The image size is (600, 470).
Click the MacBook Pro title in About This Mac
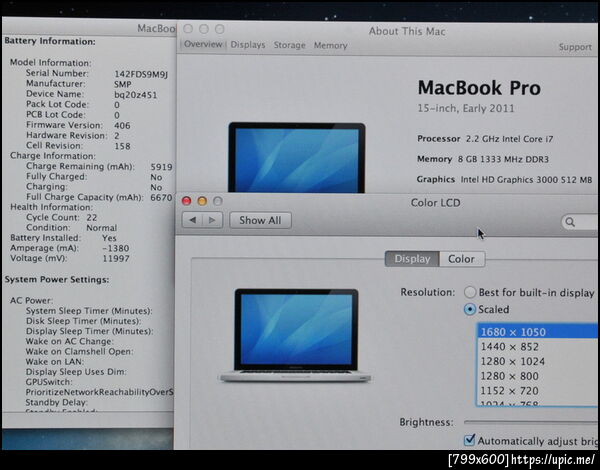pyautogui.click(x=479, y=88)
